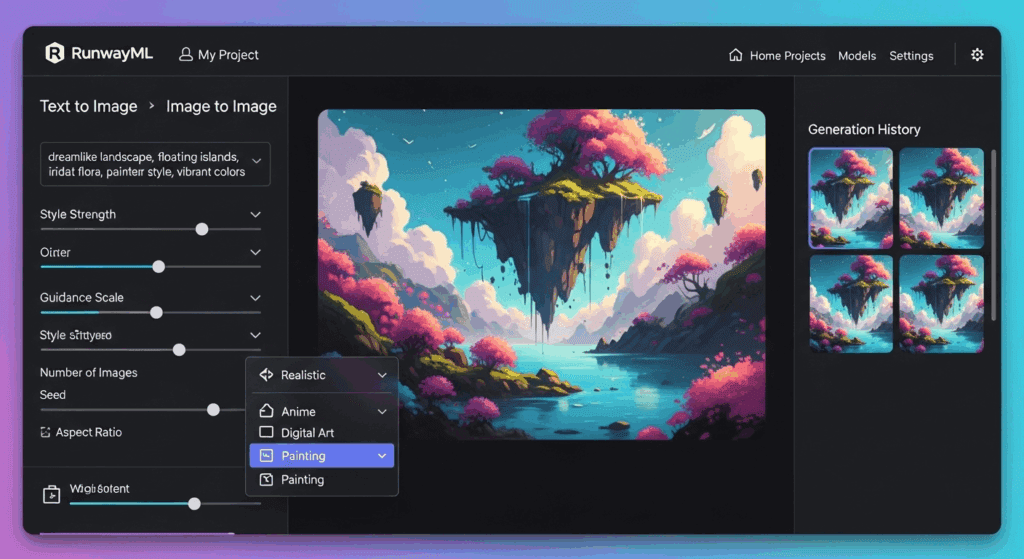Open the gear icon at top right
Viewport: 1024px width, 559px height.
point(977,55)
